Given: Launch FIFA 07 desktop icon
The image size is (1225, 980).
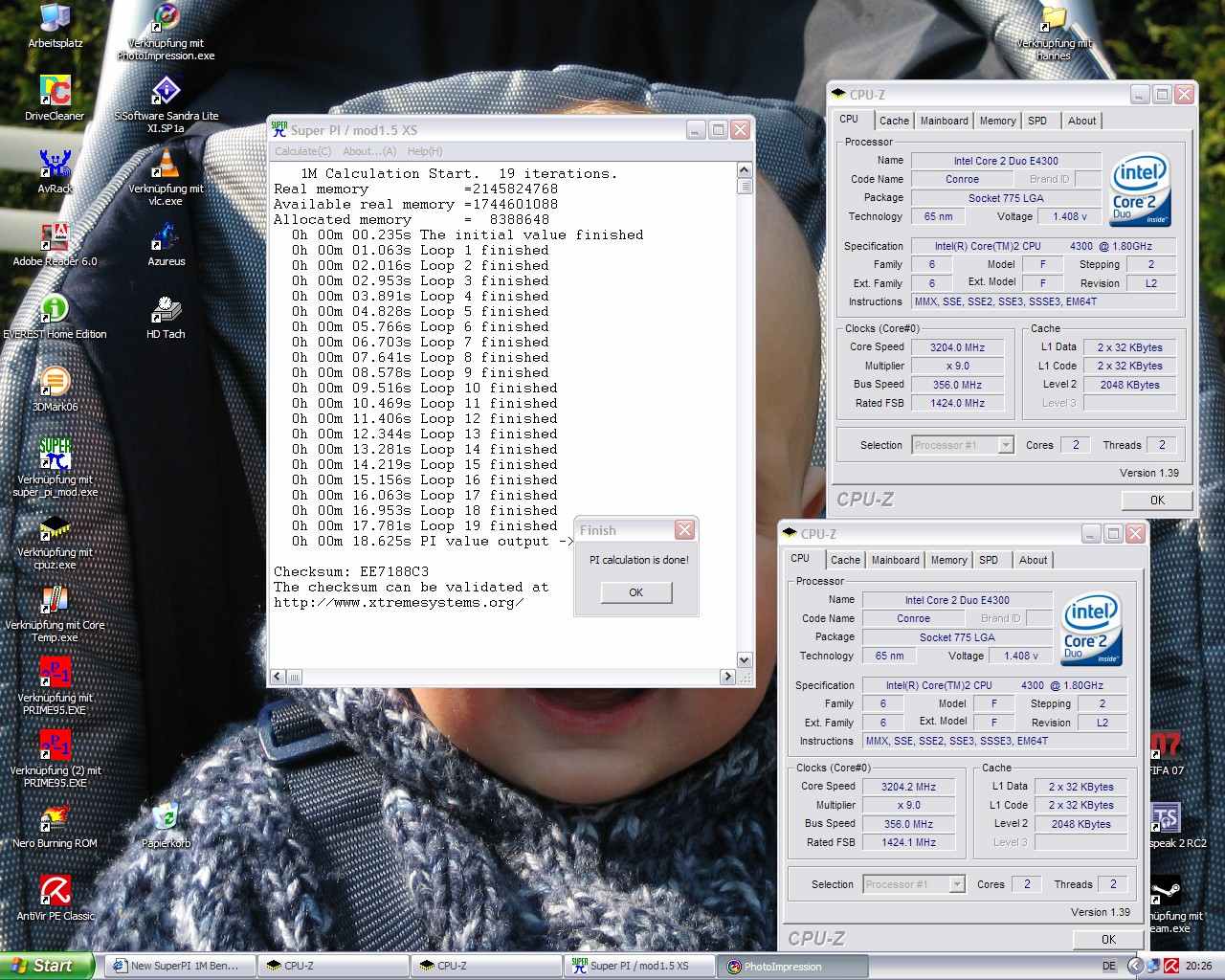Looking at the screenshot, I should click(1166, 753).
